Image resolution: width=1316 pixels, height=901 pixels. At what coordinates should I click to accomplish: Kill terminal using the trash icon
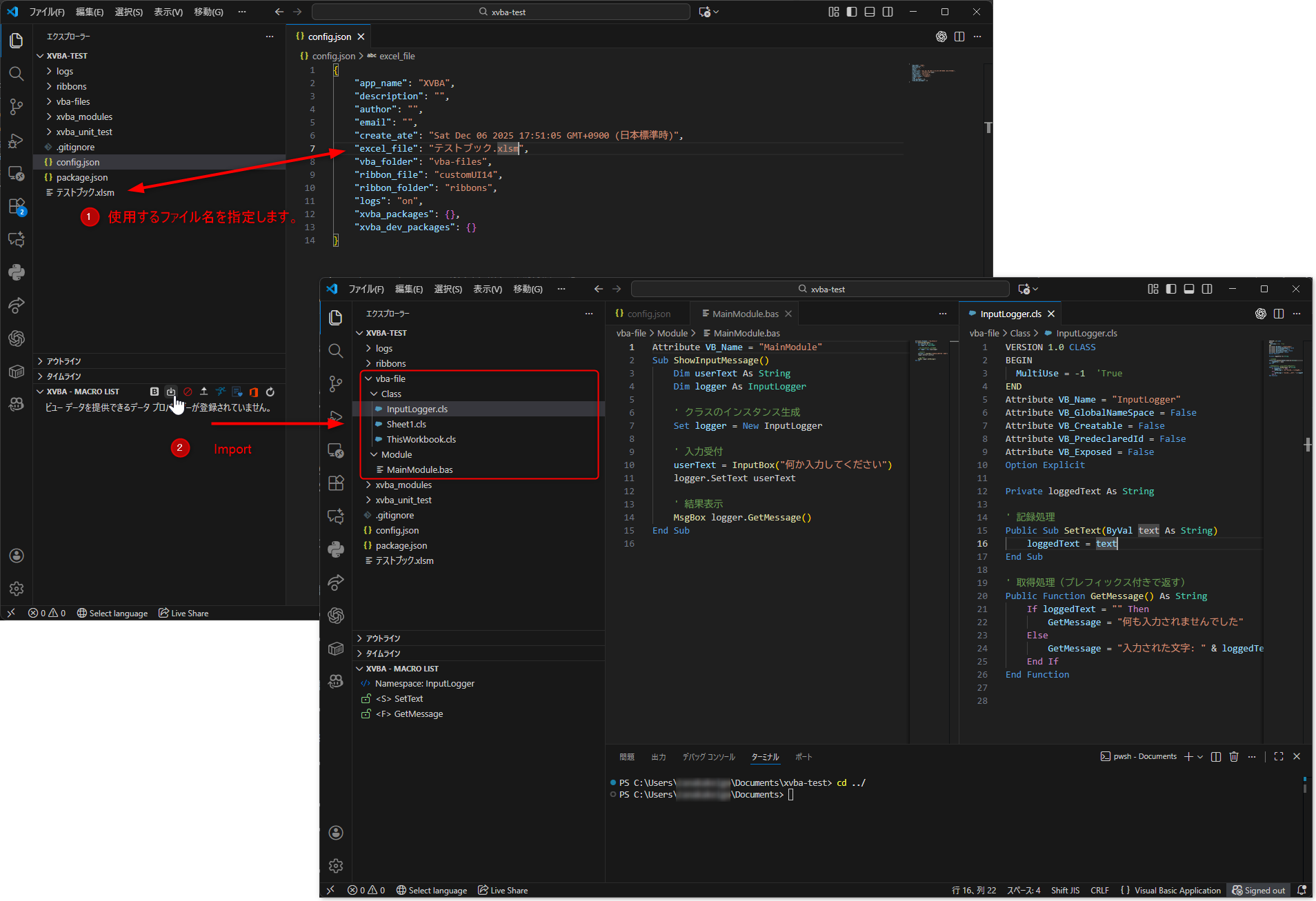coord(1234,757)
